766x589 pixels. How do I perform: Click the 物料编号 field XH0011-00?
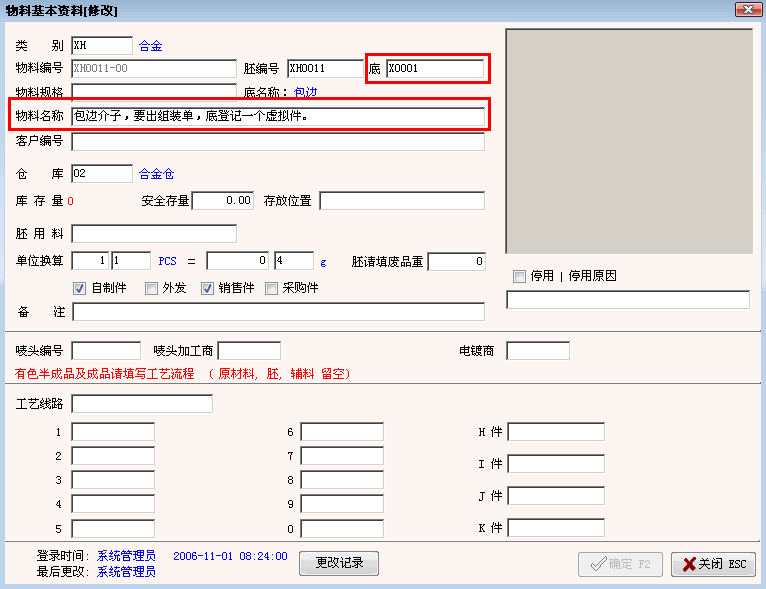point(154,68)
